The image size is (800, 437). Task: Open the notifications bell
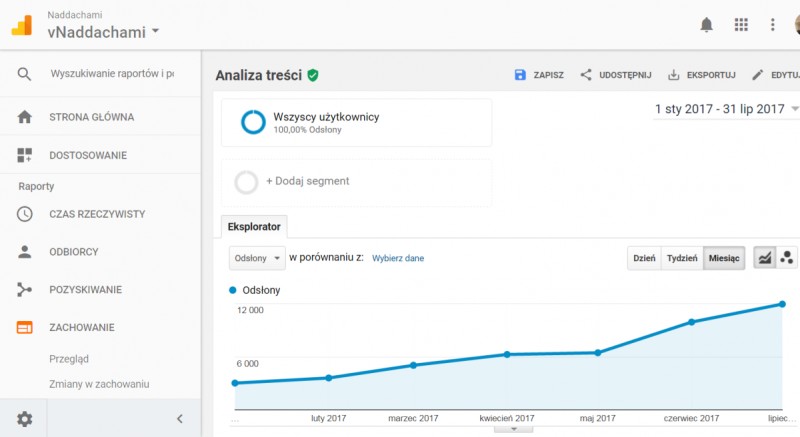click(x=706, y=24)
